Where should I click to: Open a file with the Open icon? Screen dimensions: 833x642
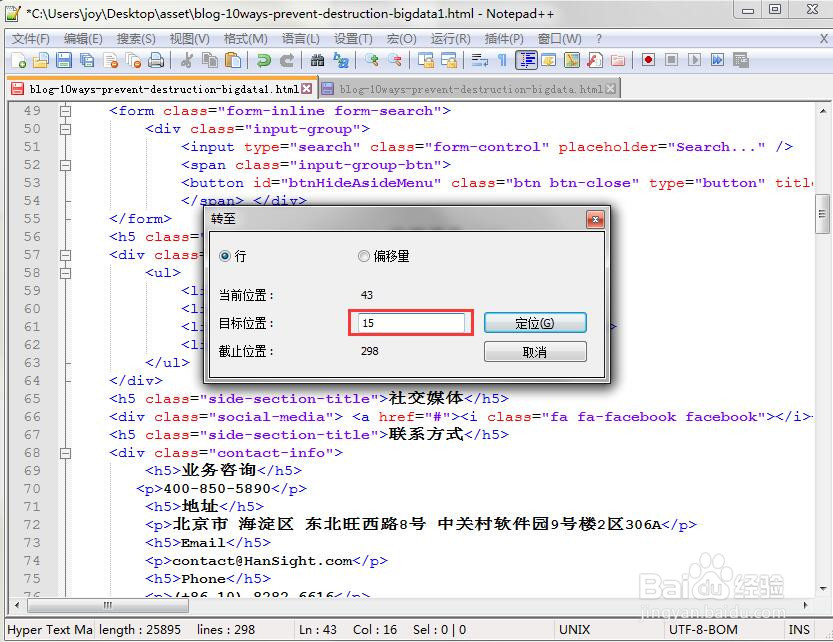tap(43, 61)
